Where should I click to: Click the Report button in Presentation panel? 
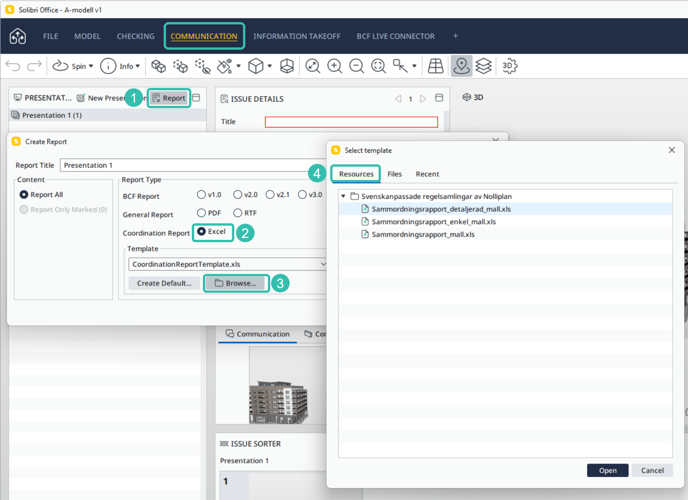pyautogui.click(x=169, y=98)
